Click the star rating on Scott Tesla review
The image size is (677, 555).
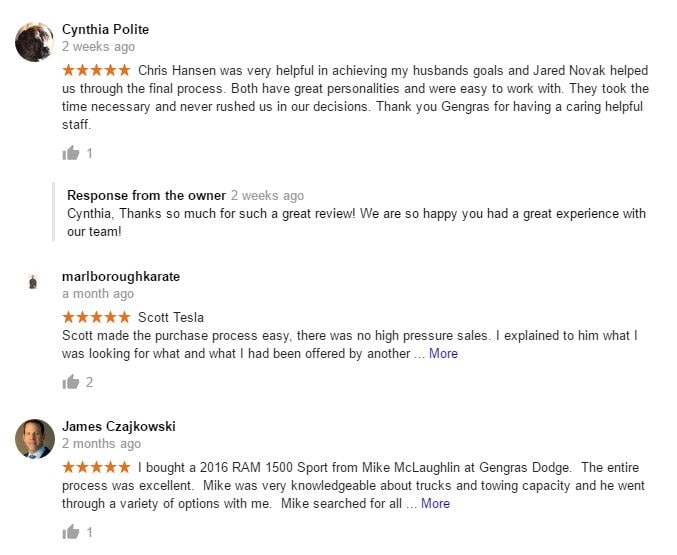[96, 317]
